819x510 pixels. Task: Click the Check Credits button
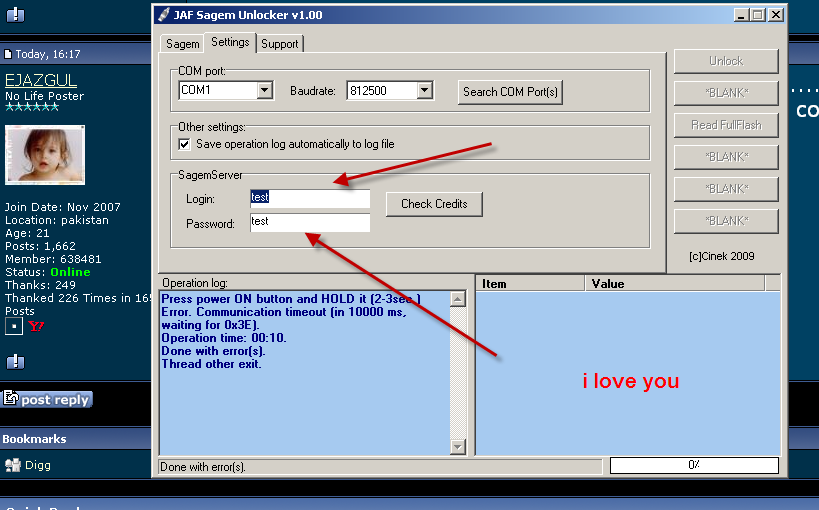[434, 204]
